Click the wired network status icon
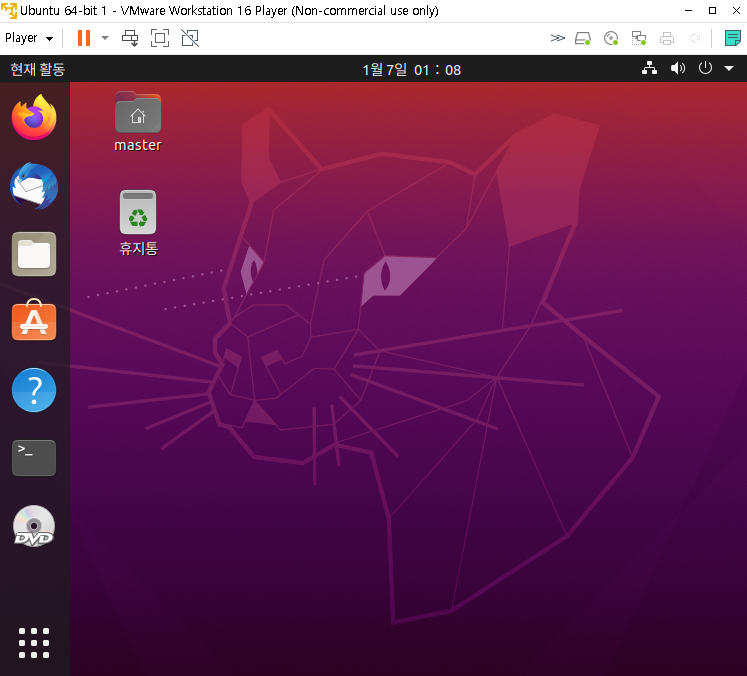Viewport: 747px width, 676px height. (x=649, y=69)
